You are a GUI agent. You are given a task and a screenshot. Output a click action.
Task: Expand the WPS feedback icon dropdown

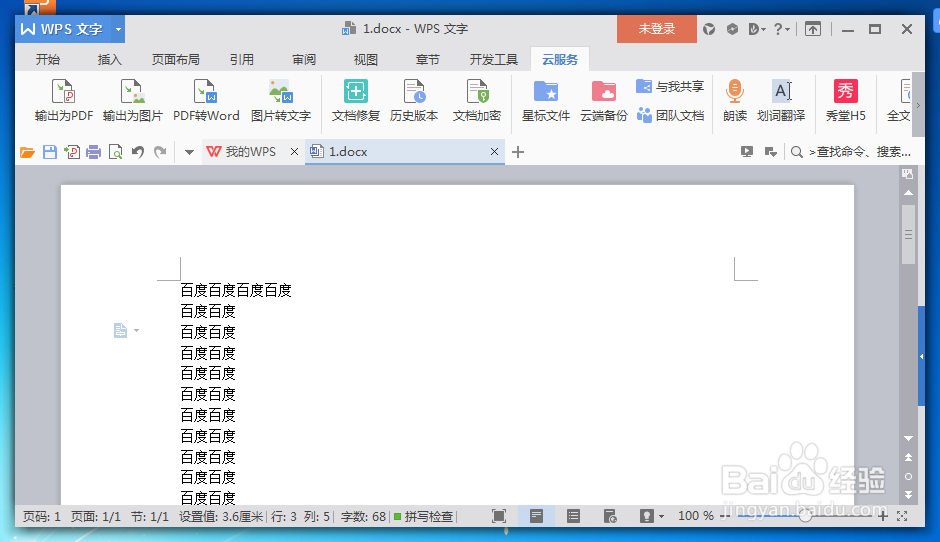tap(757, 29)
